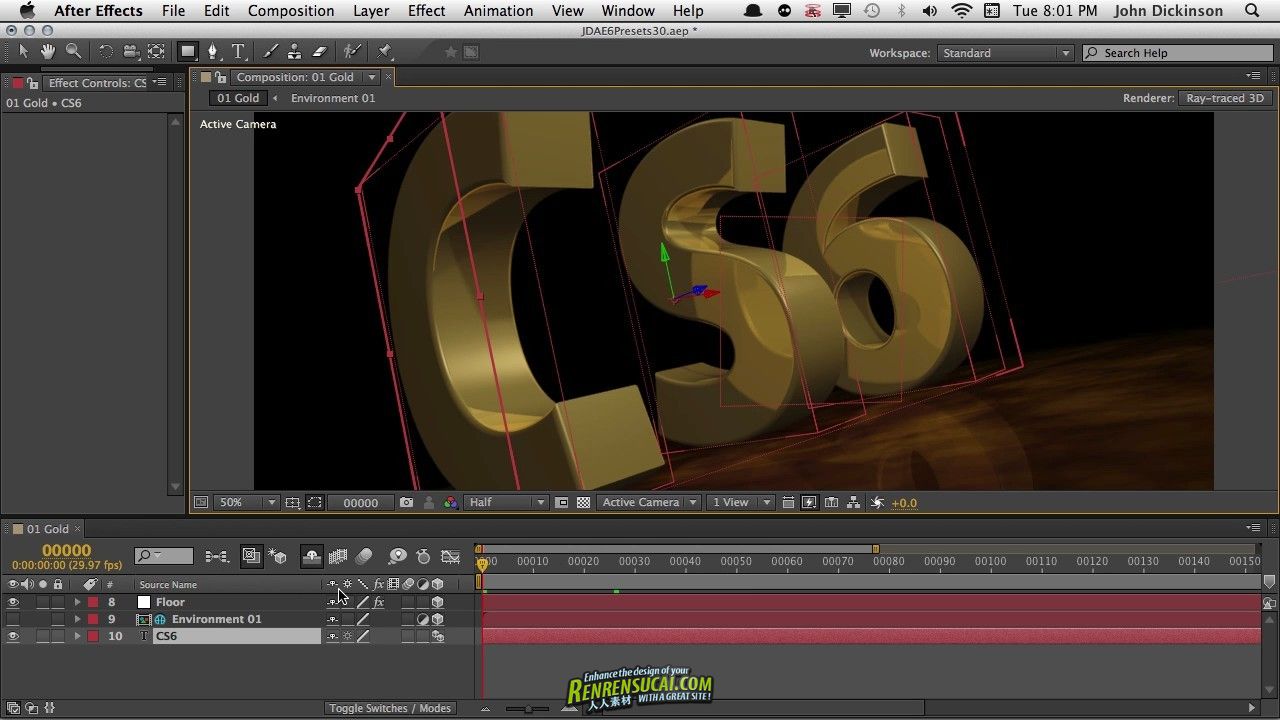Screen dimensions: 1280x720
Task: Open the Comp Flowchart view
Action: [x=853, y=503]
